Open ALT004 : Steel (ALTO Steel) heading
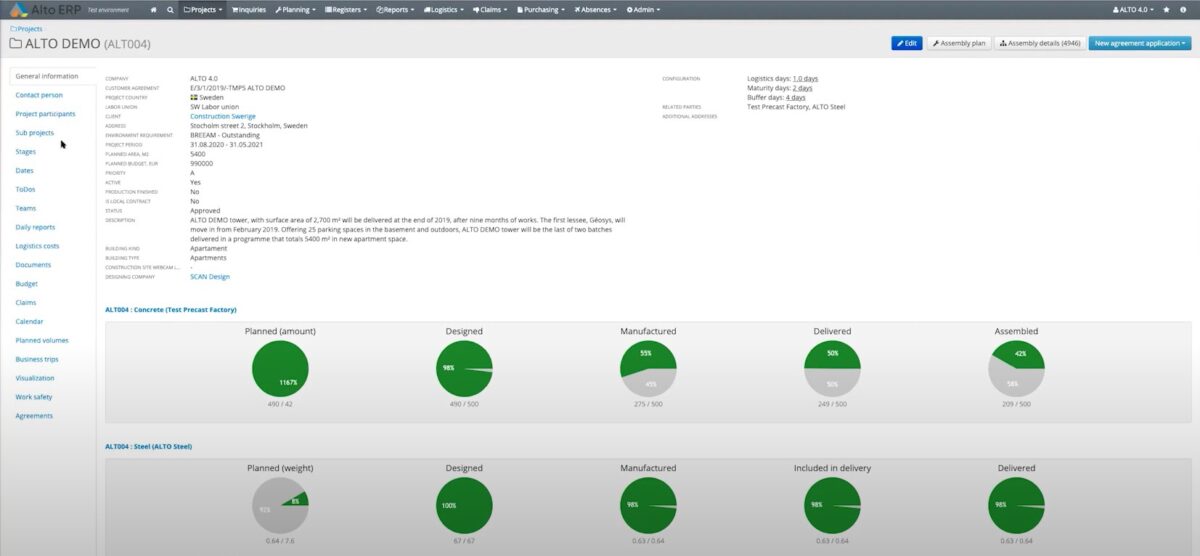The height and width of the screenshot is (556, 1200). click(148, 446)
